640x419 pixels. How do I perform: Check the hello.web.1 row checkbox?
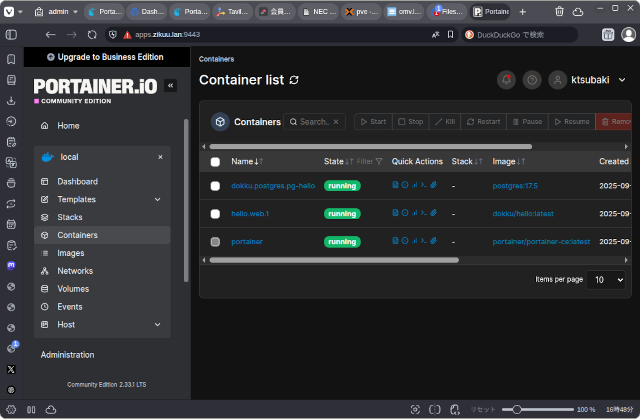pyautogui.click(x=215, y=214)
